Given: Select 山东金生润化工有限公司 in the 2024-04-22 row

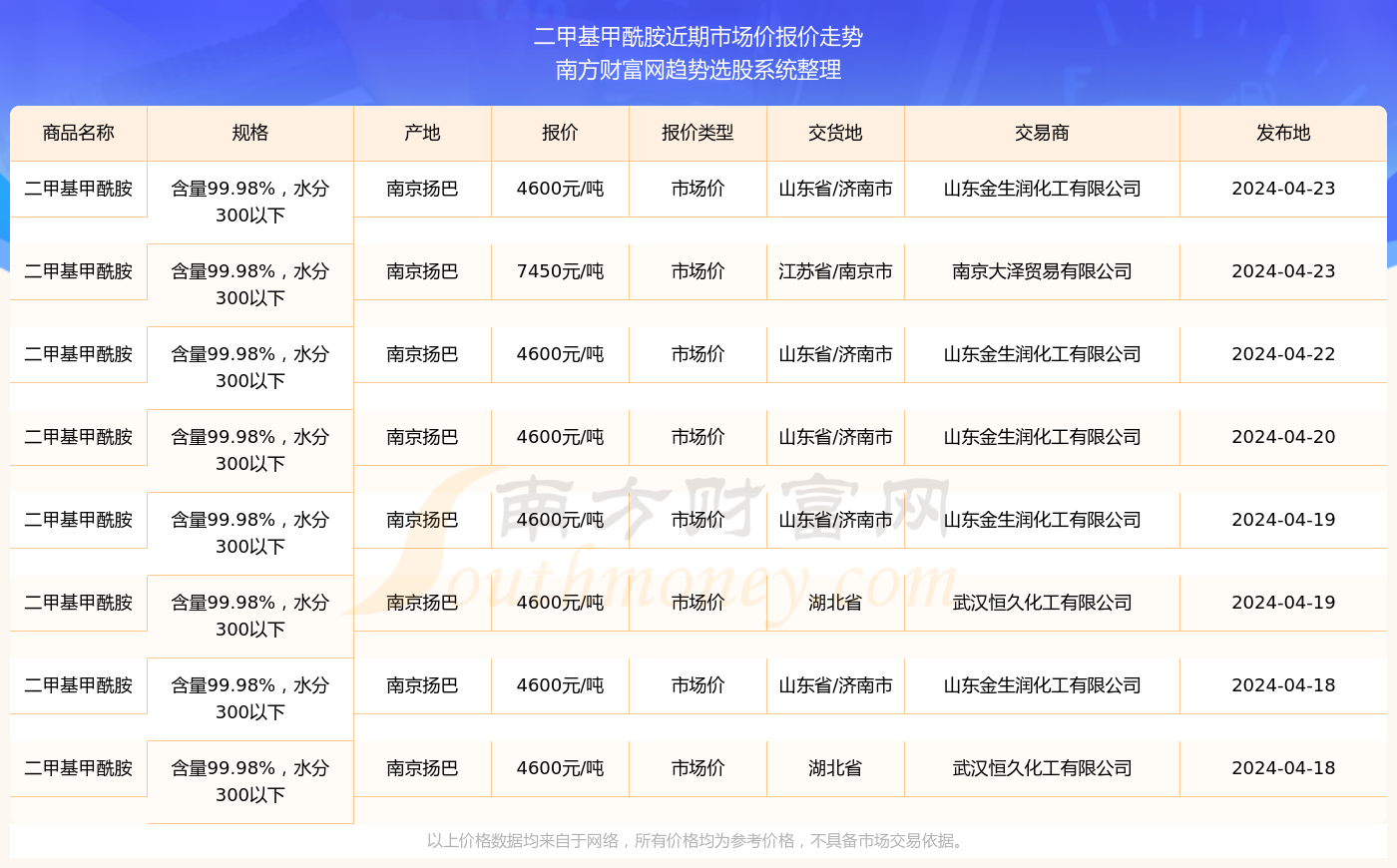Looking at the screenshot, I should coord(1042,354).
